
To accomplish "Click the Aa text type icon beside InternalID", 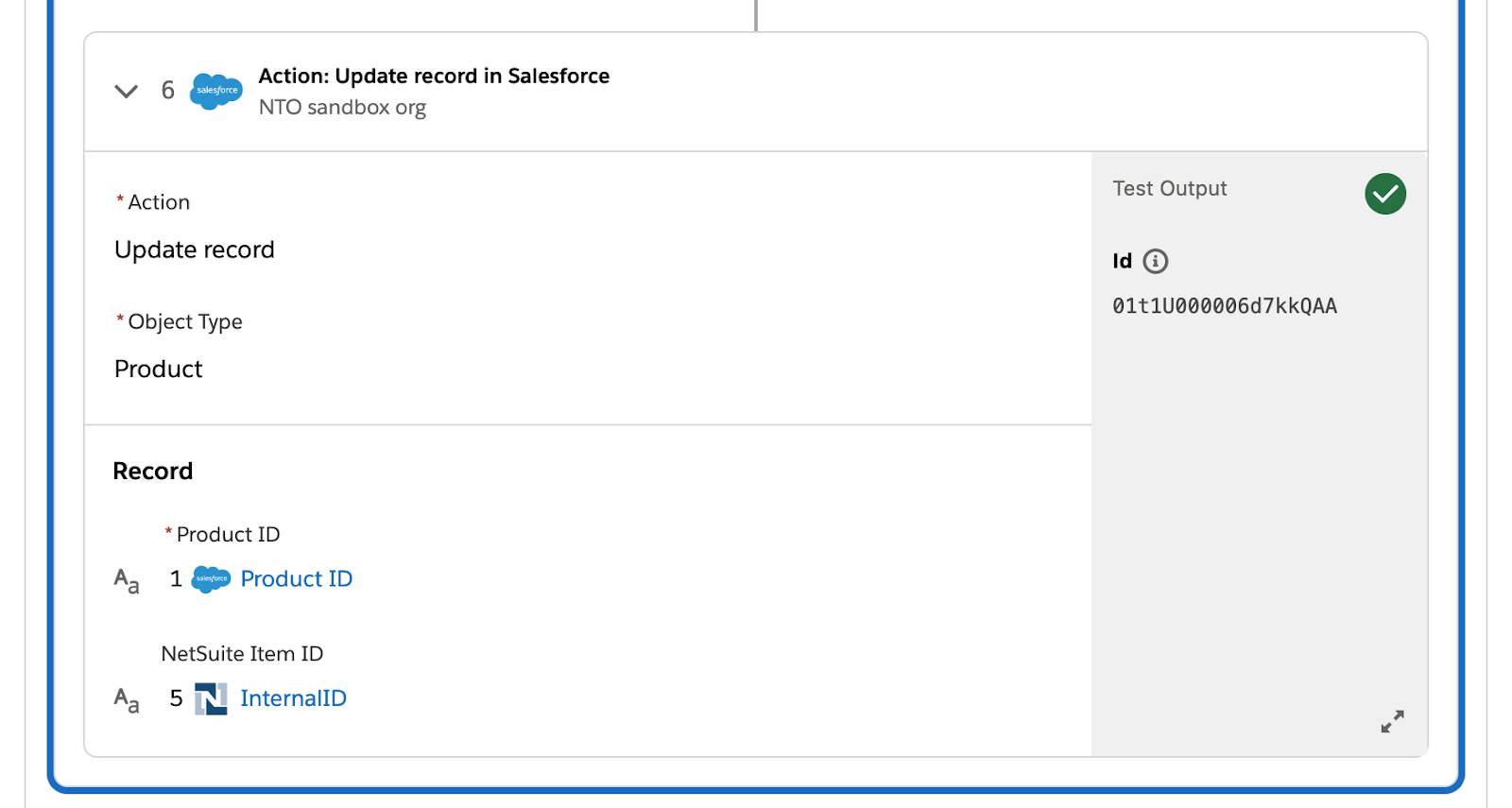I will point(127,700).
